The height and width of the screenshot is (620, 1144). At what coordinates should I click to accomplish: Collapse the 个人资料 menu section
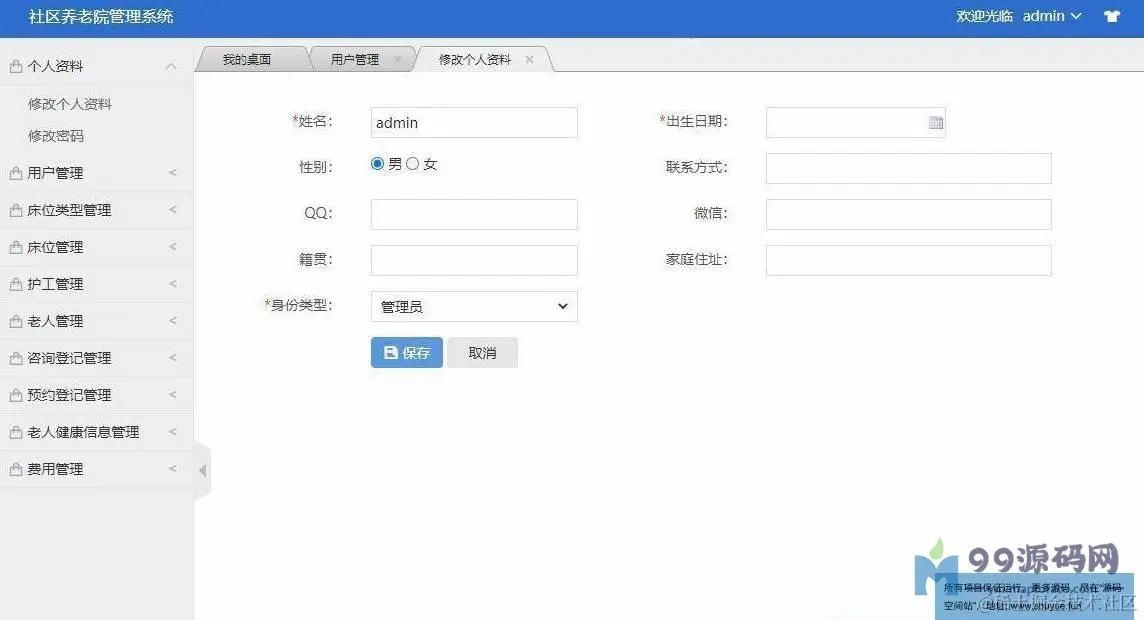point(171,66)
